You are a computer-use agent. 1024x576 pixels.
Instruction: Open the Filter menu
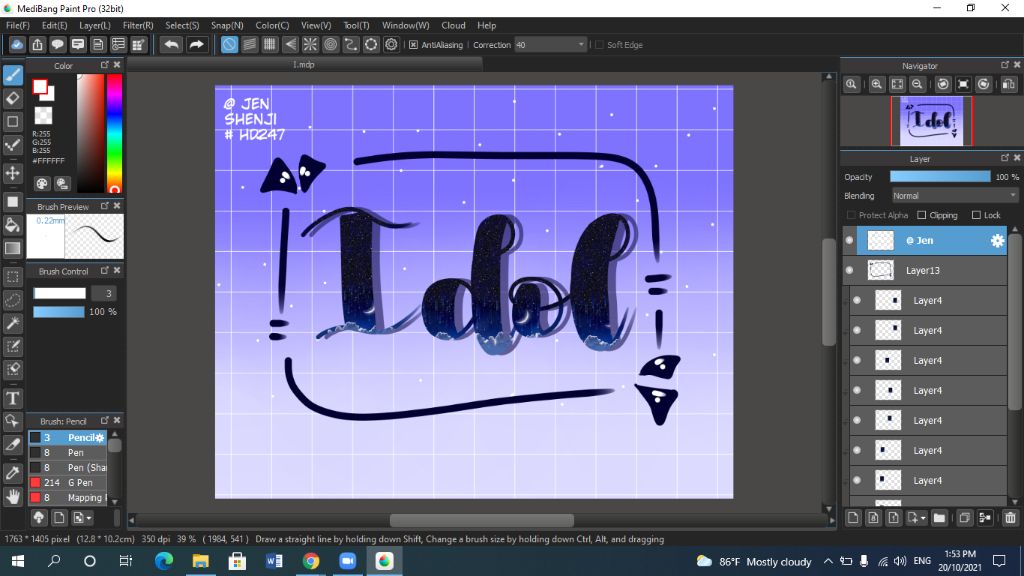tap(138, 25)
